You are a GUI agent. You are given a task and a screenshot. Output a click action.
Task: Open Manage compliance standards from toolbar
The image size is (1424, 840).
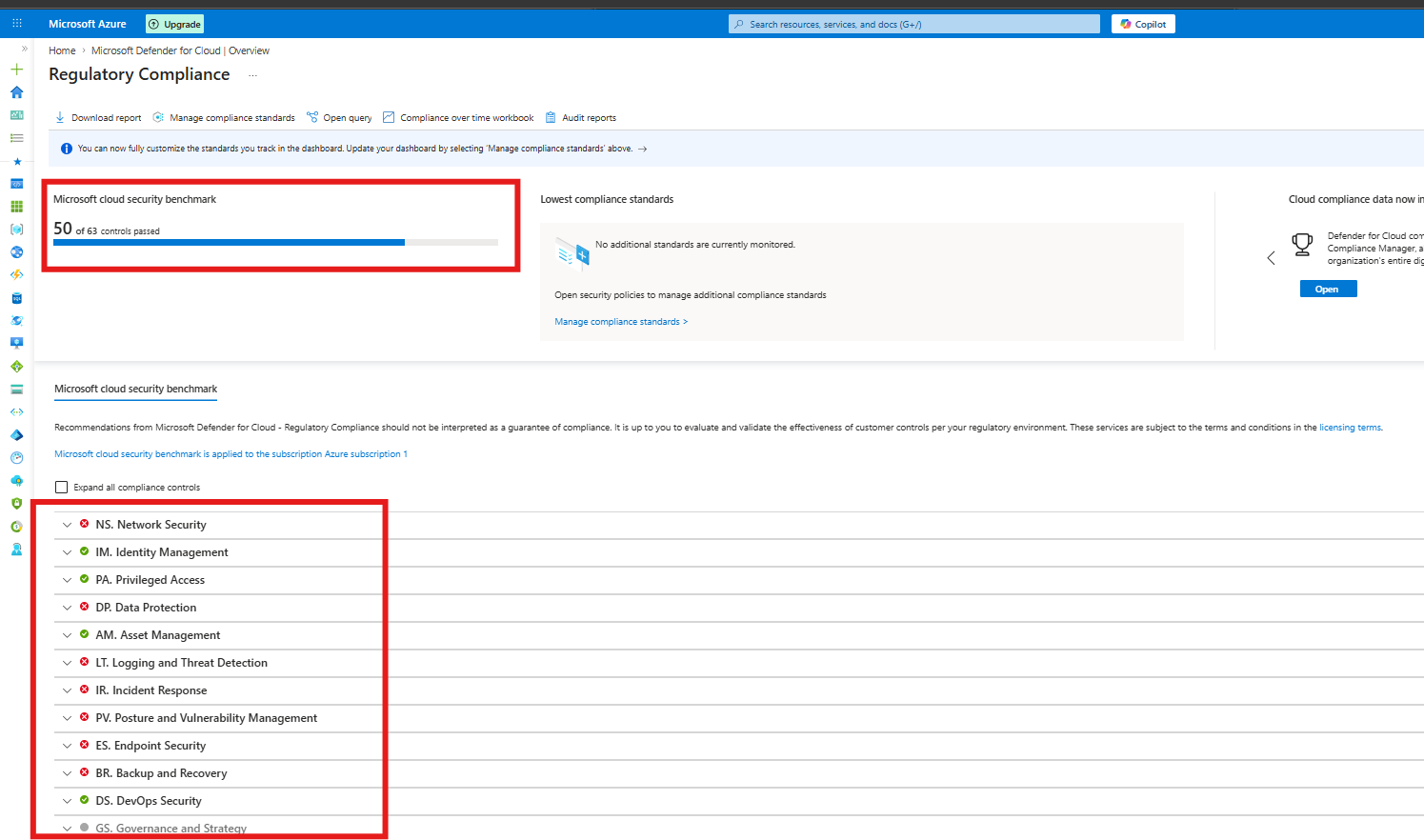[224, 118]
